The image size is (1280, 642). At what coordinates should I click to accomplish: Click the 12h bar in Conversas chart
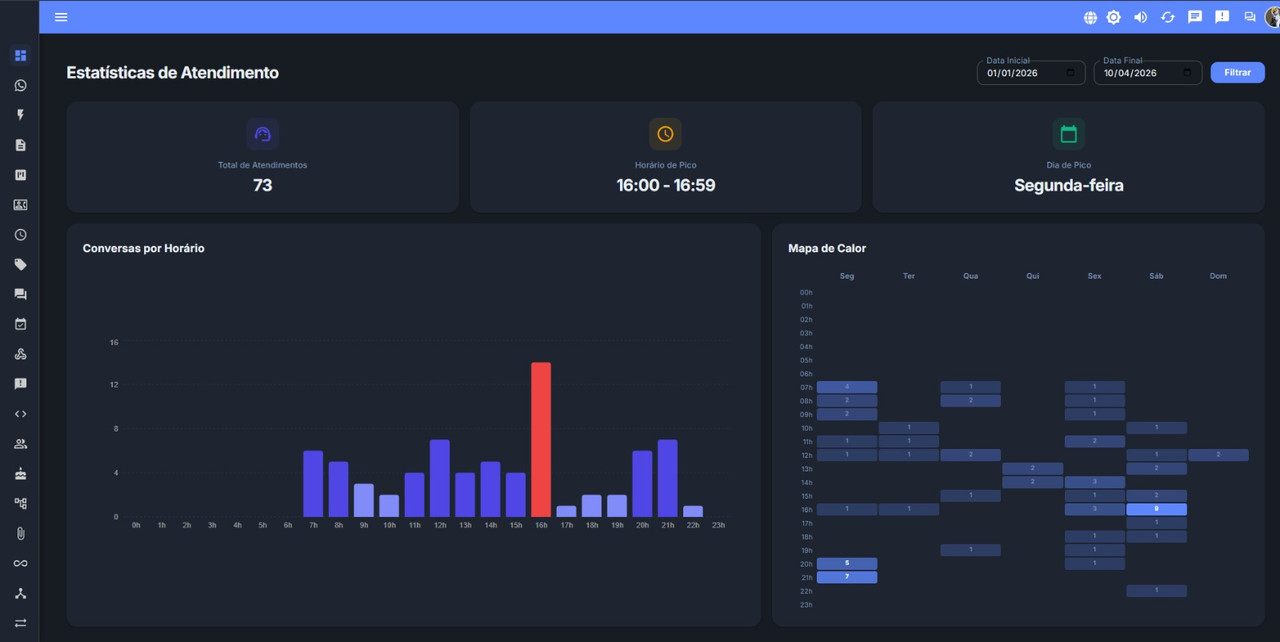[x=440, y=478]
